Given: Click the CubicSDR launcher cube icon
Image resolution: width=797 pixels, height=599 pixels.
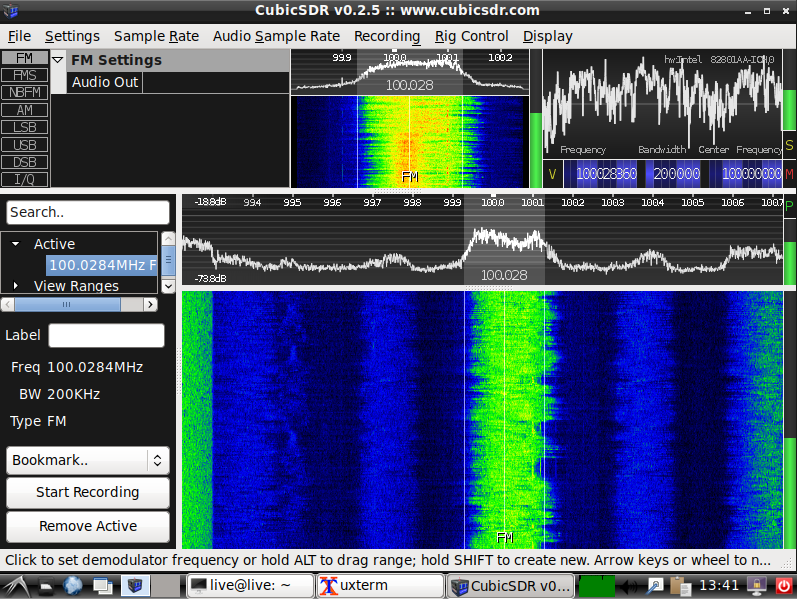Looking at the screenshot, I should 135,586.
